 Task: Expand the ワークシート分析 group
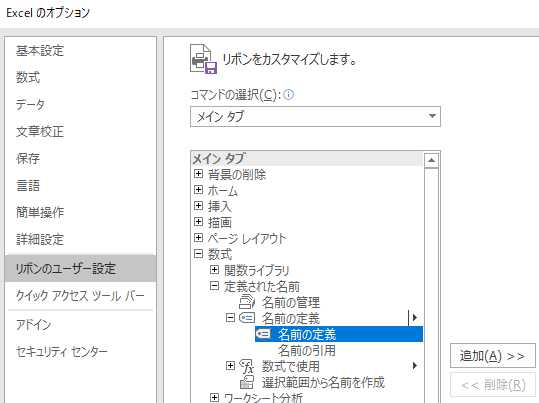point(214,398)
